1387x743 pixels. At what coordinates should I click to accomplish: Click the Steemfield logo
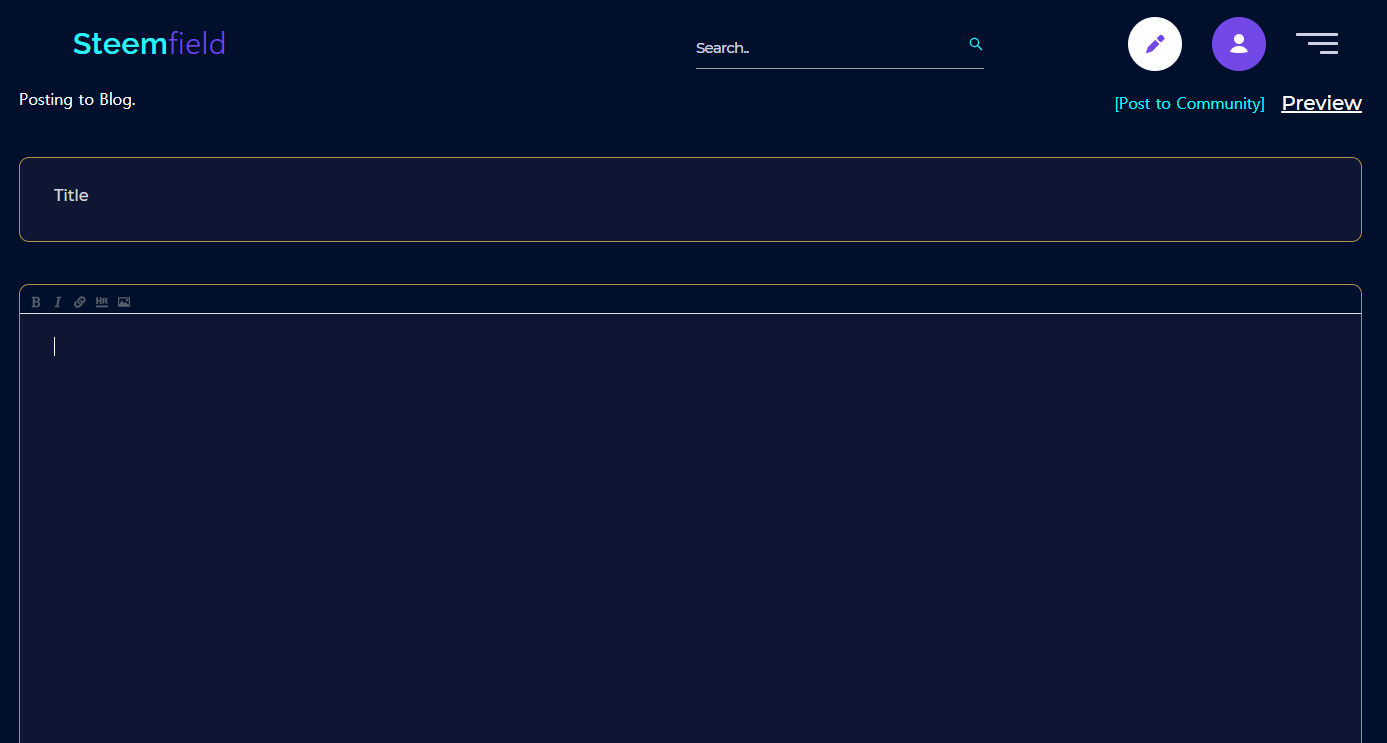149,43
